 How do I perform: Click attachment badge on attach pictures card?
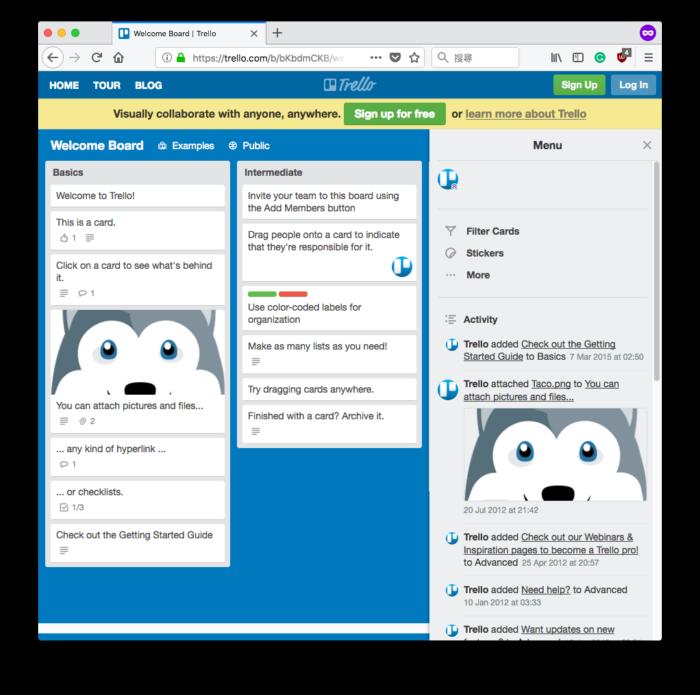pos(87,421)
